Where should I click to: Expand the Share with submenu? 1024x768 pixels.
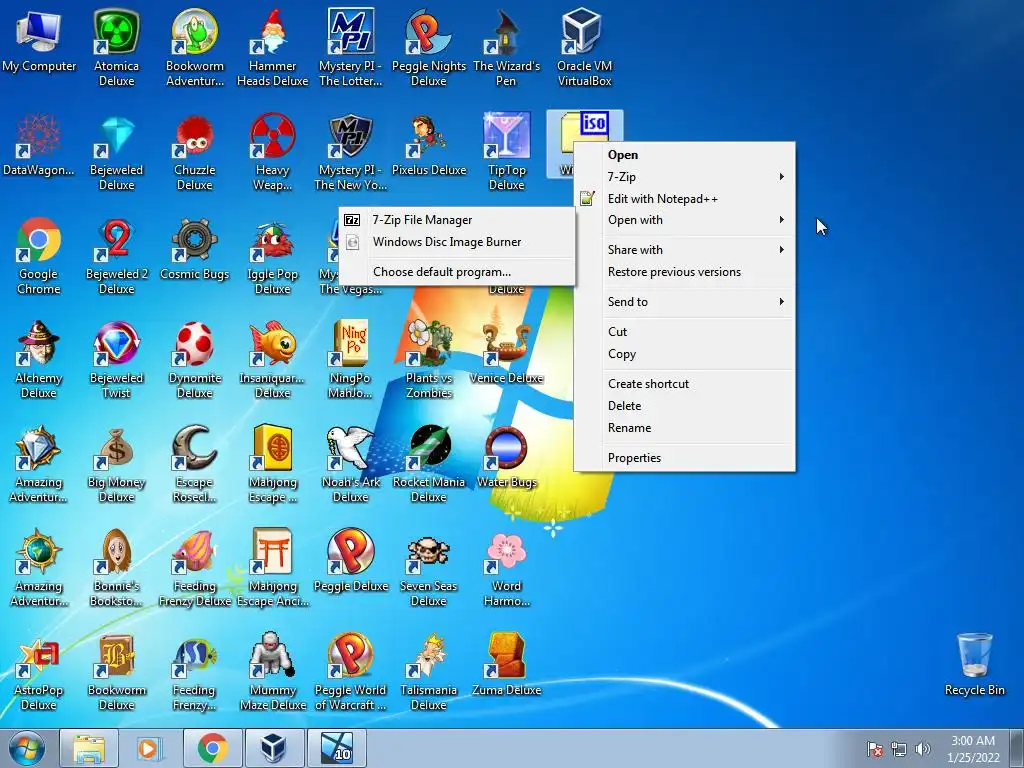click(x=684, y=249)
